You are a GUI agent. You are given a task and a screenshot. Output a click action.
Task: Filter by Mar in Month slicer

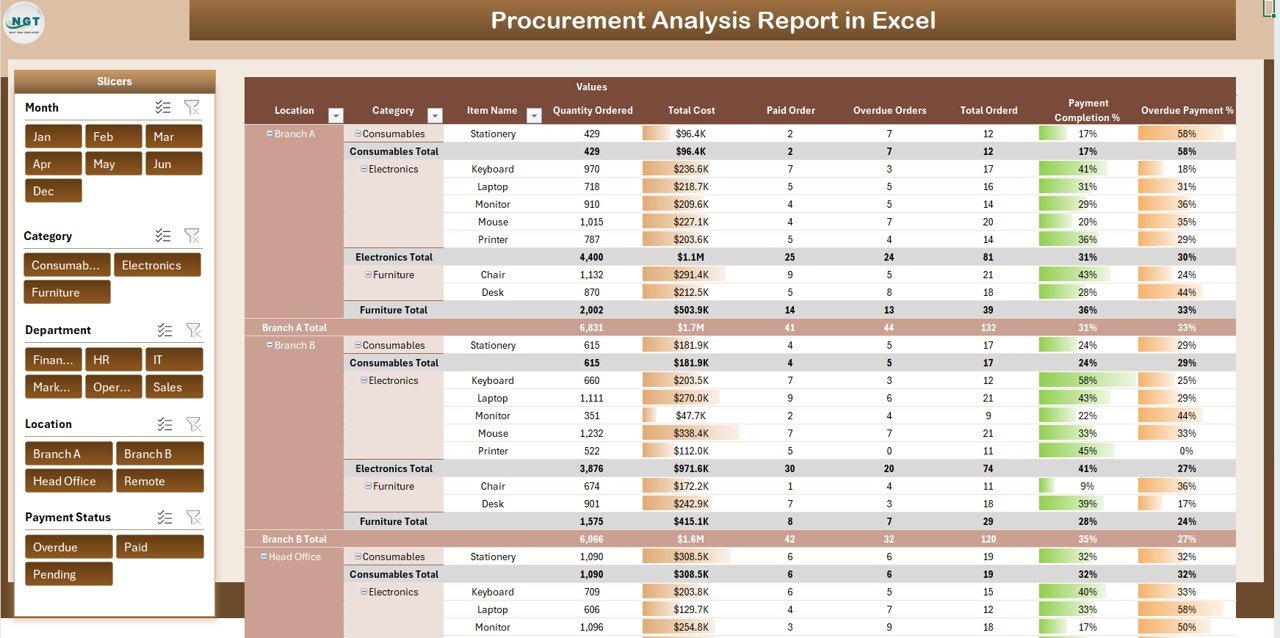pyautogui.click(x=174, y=137)
